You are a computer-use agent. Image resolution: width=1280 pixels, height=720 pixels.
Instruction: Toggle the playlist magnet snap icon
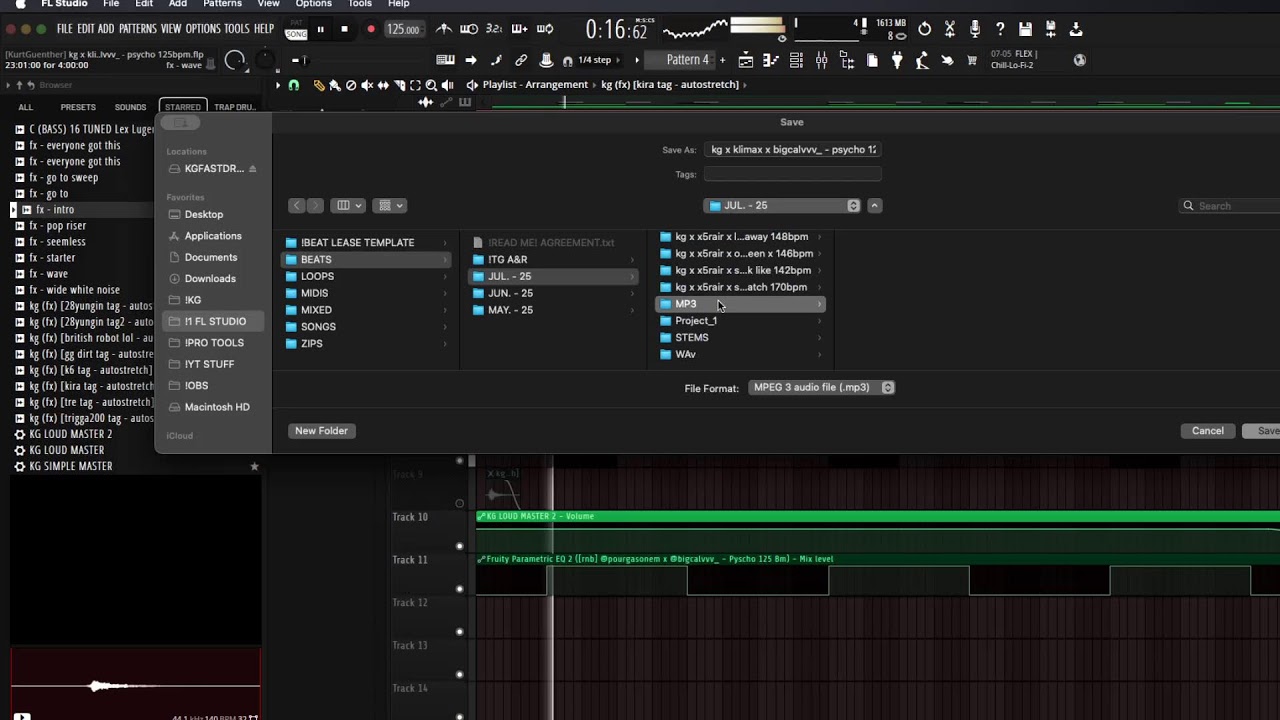point(293,85)
